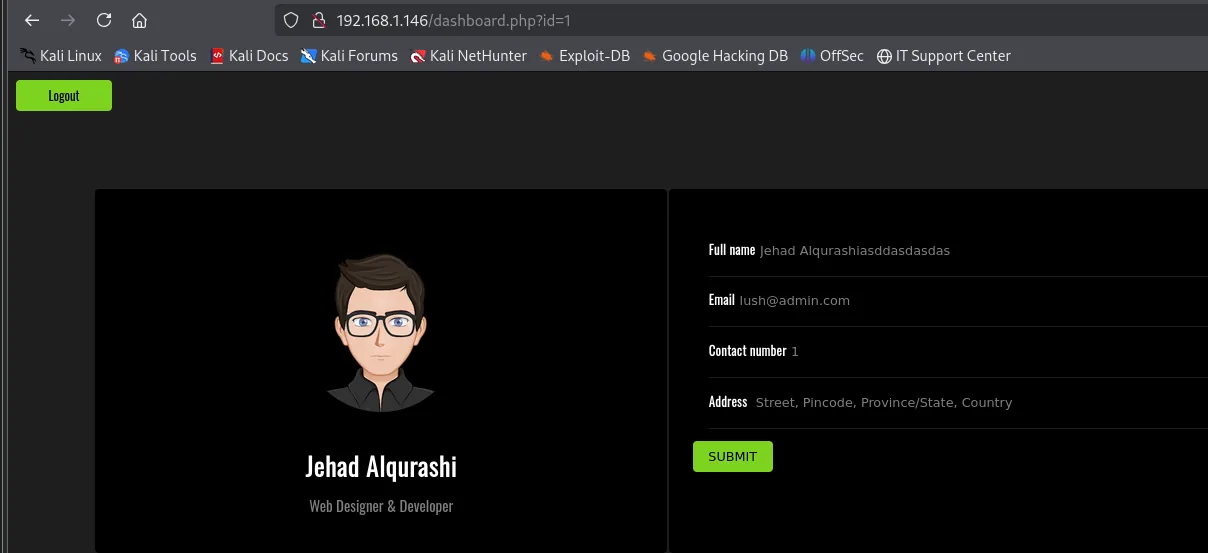The height and width of the screenshot is (553, 1208).
Task: Open the OffSec bookmark
Action: 831,56
